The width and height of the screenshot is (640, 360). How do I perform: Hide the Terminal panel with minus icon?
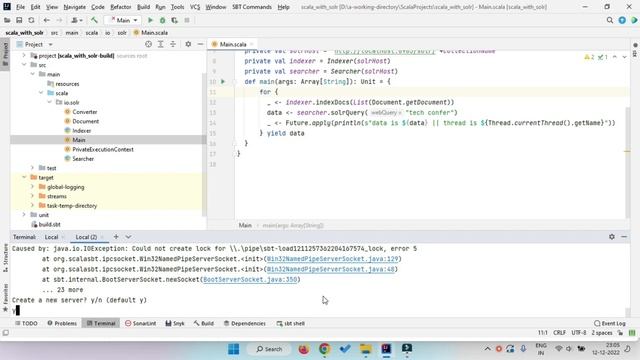click(x=624, y=237)
